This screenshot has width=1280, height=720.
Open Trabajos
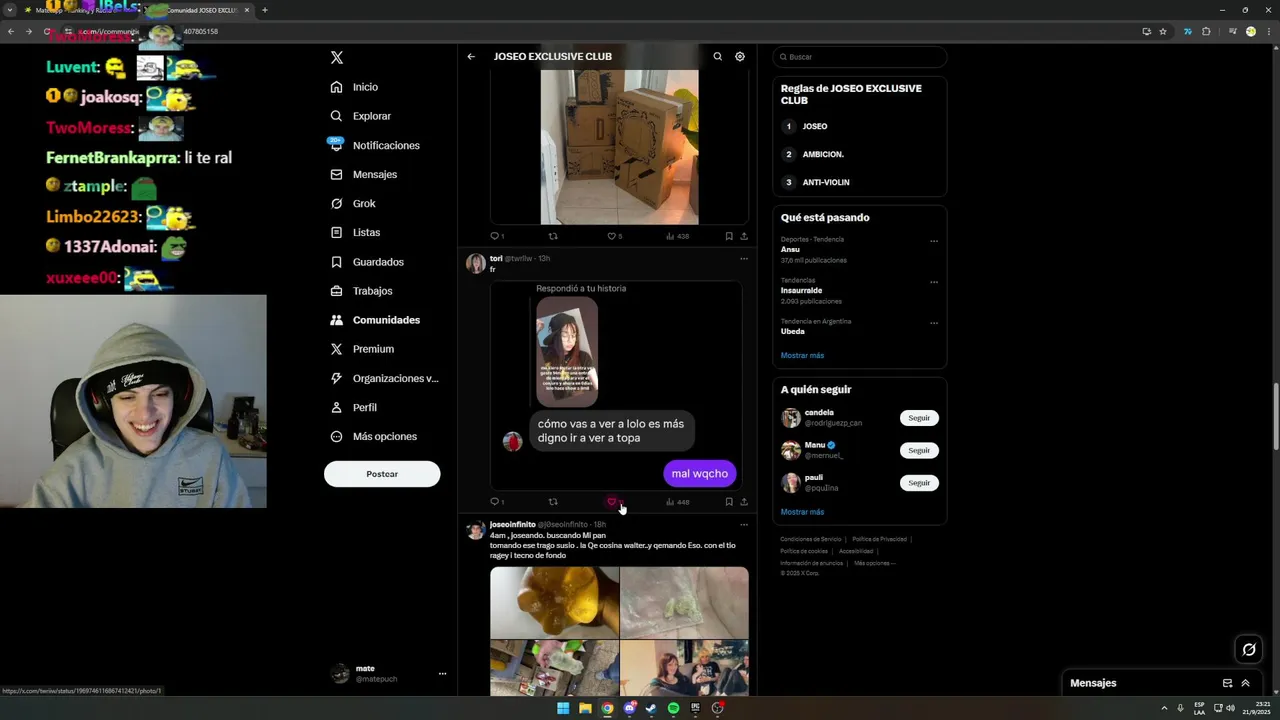pos(361,291)
